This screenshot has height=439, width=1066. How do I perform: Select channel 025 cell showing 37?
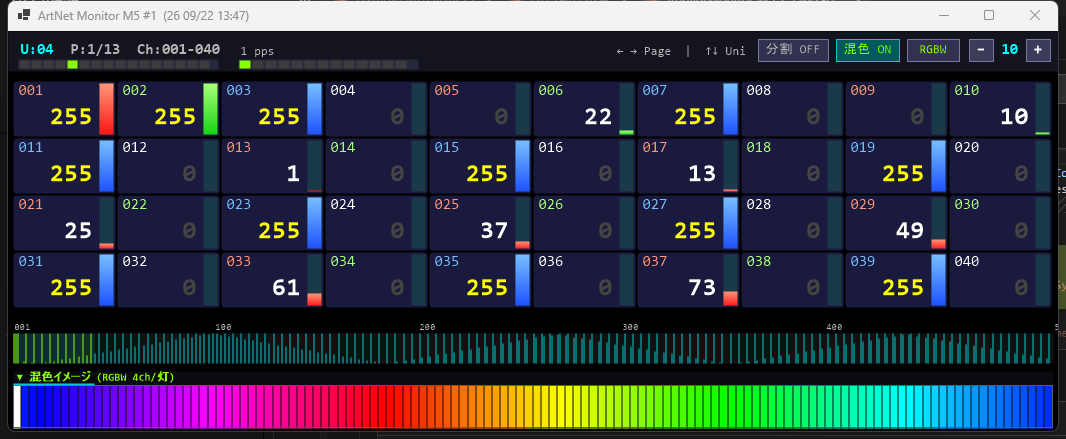point(481,223)
